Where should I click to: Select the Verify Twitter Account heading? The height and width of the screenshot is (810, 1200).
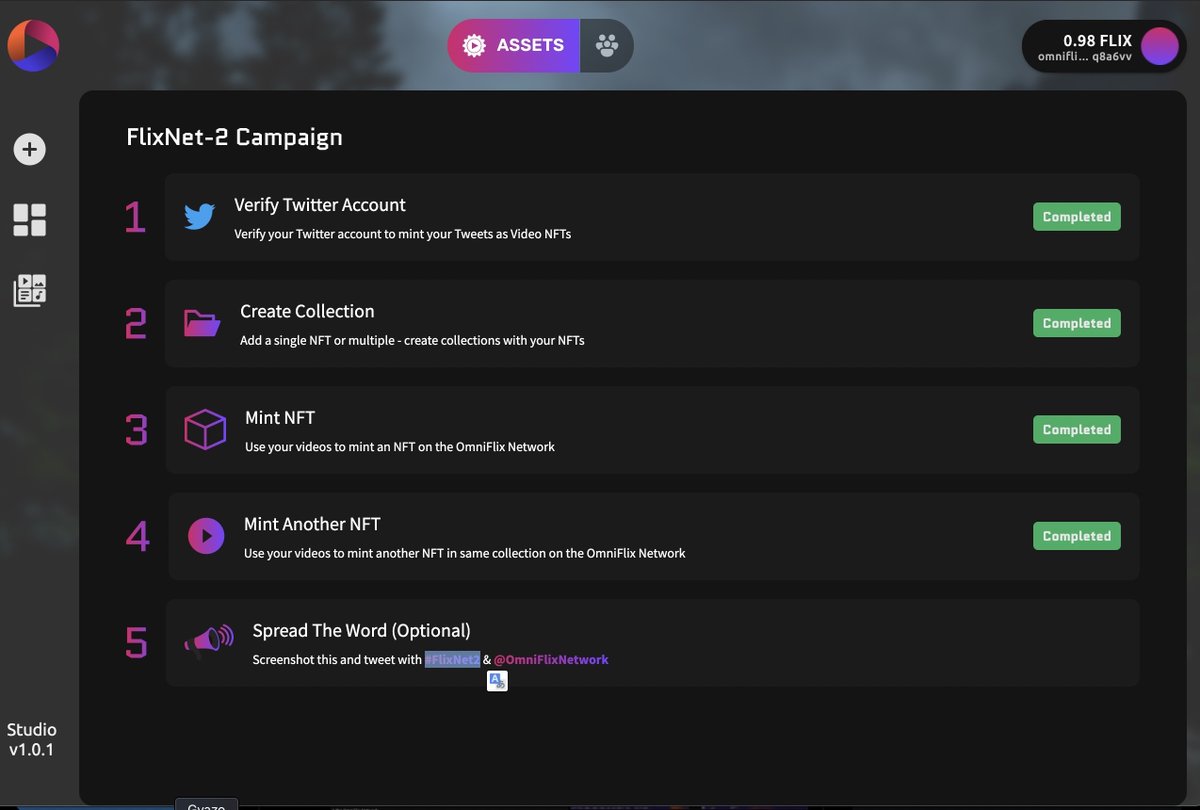tap(320, 205)
